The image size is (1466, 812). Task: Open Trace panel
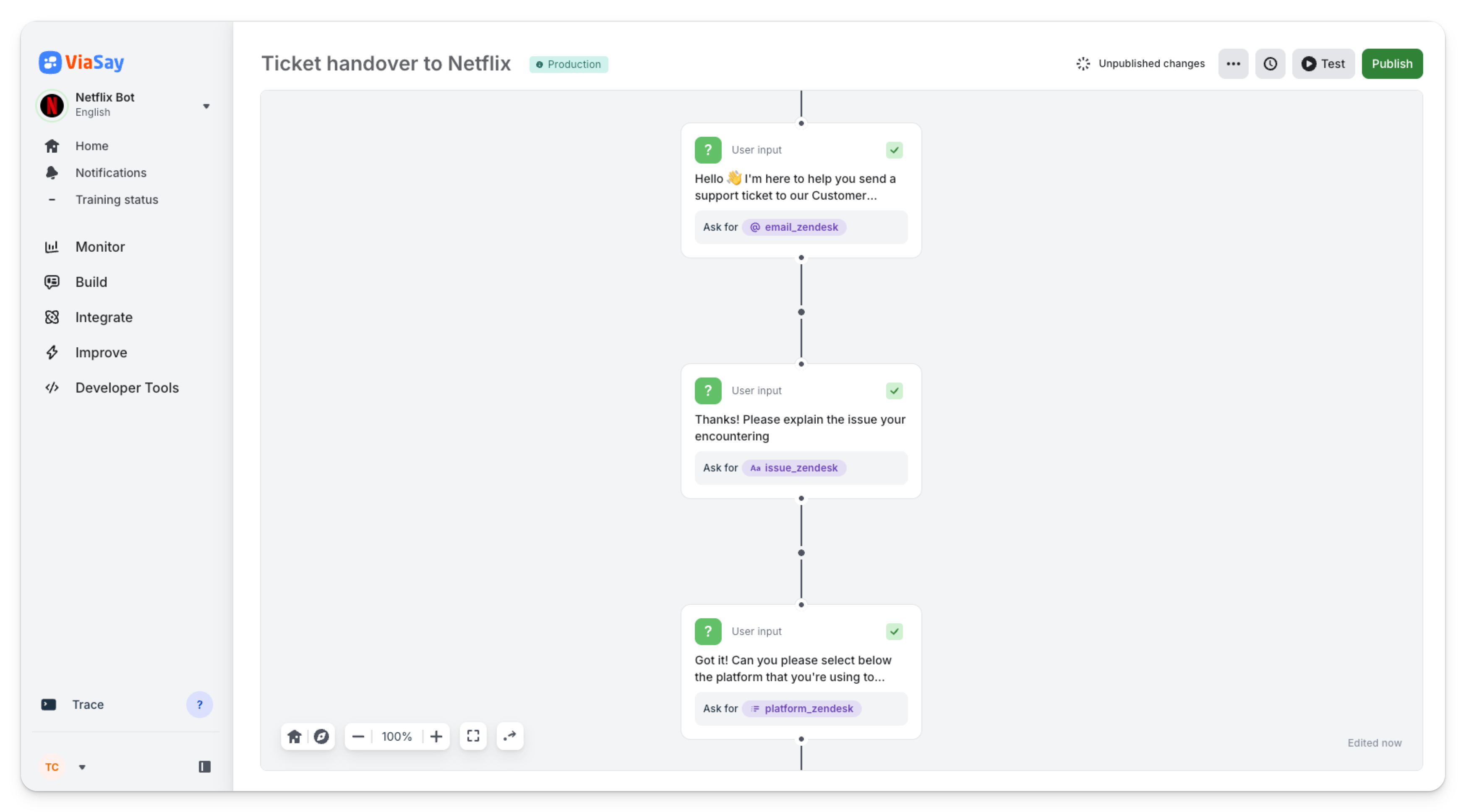(x=88, y=705)
